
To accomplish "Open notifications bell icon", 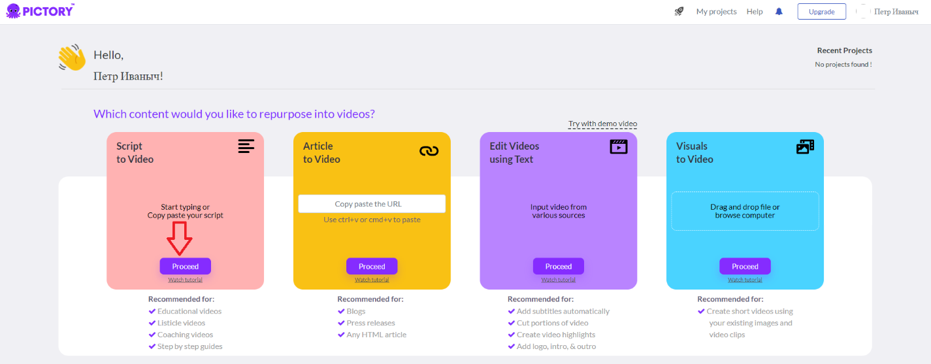I will [x=779, y=11].
